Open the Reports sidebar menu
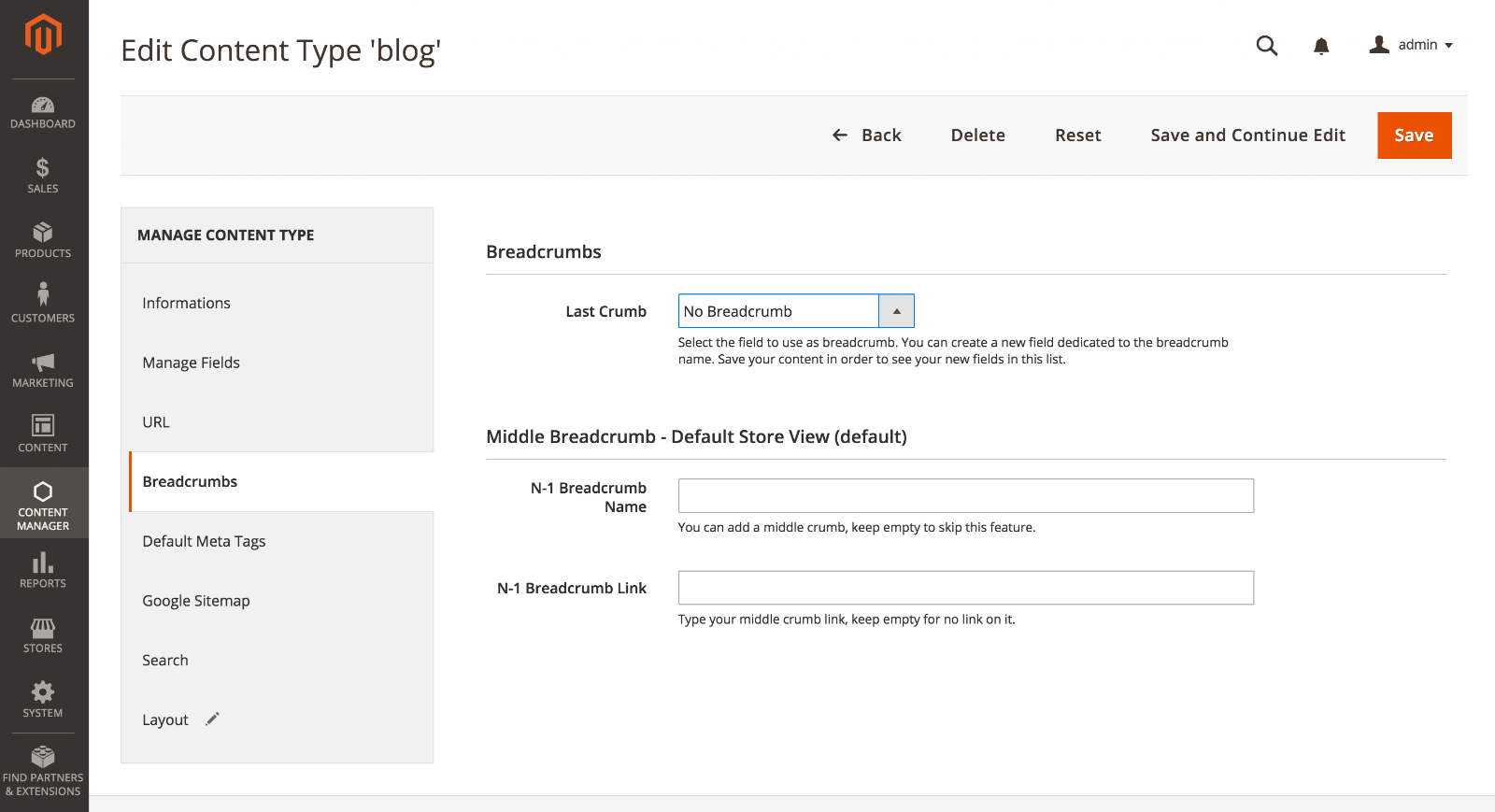The height and width of the screenshot is (812, 1495). point(43,570)
